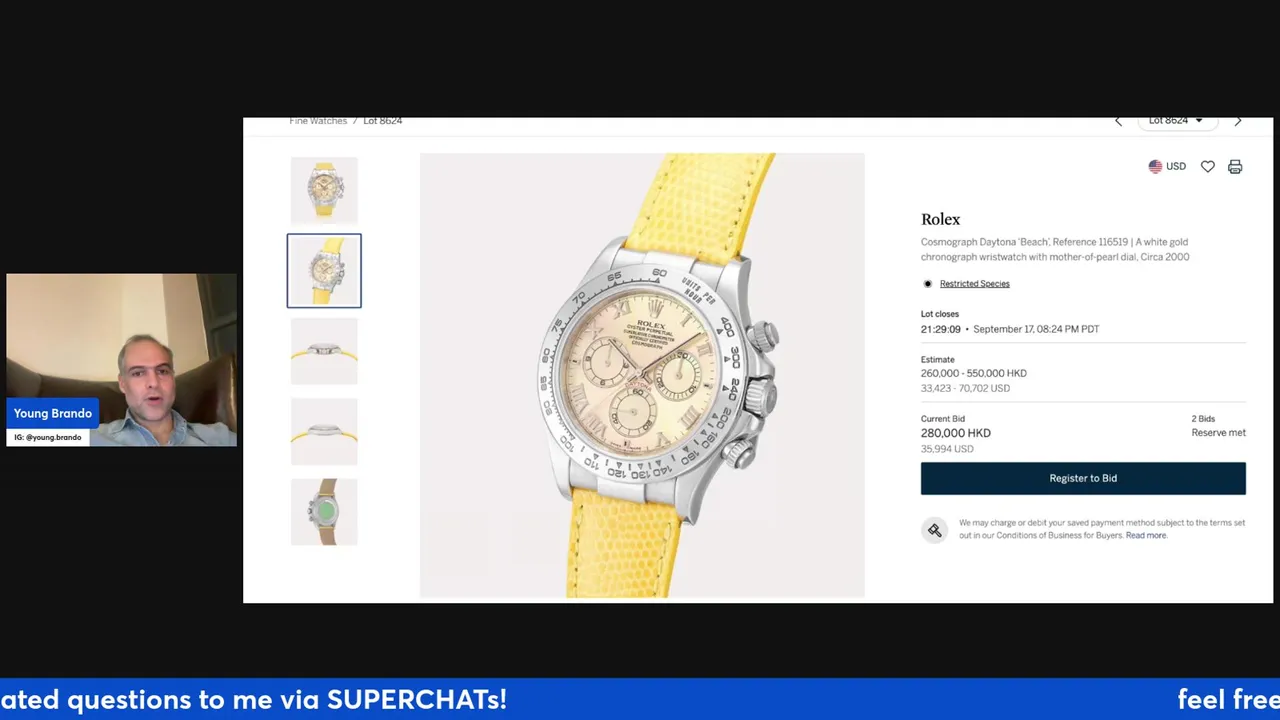
Task: Click the 35,994 USD converted bid
Action: (947, 449)
